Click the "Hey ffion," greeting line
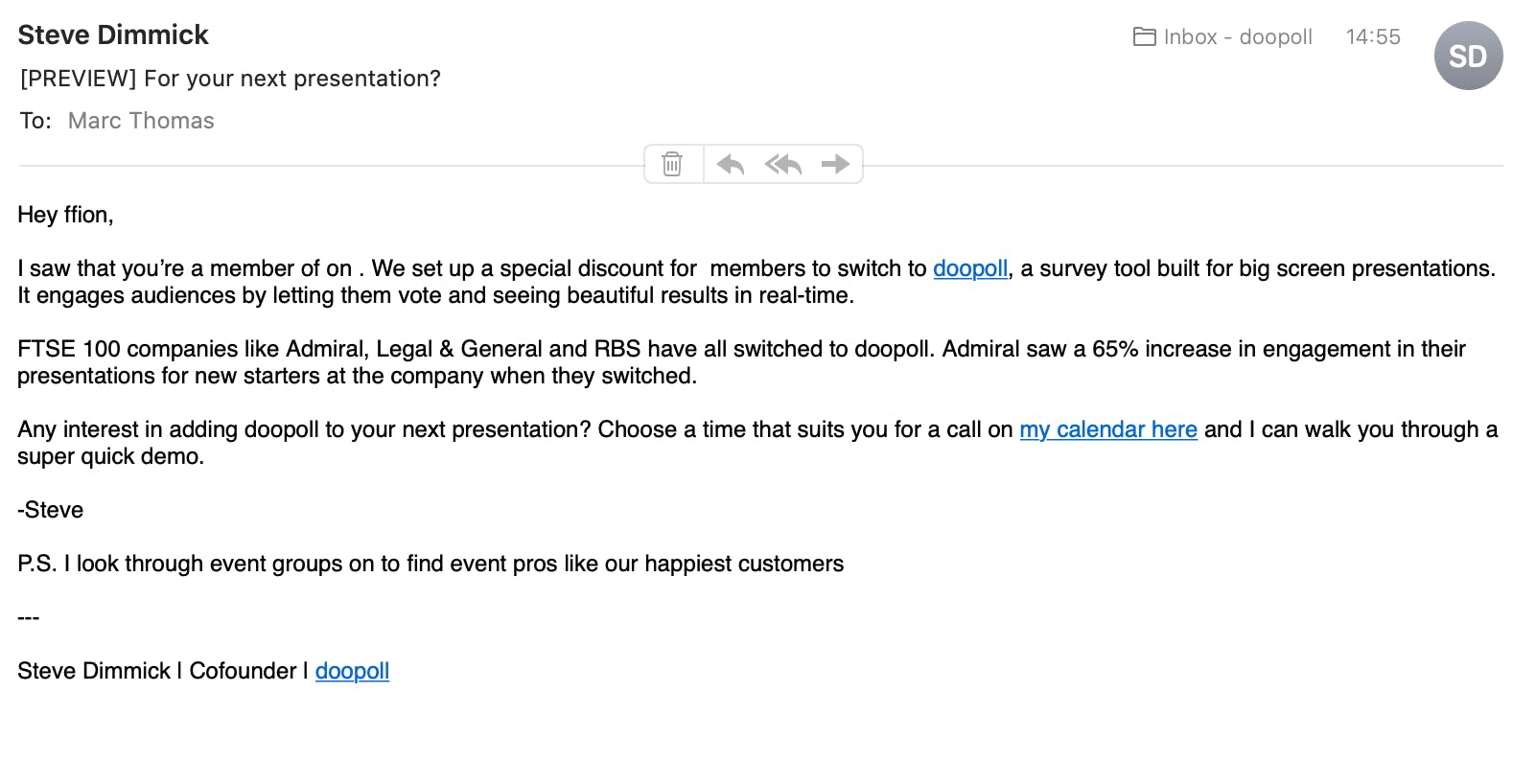 click(65, 215)
